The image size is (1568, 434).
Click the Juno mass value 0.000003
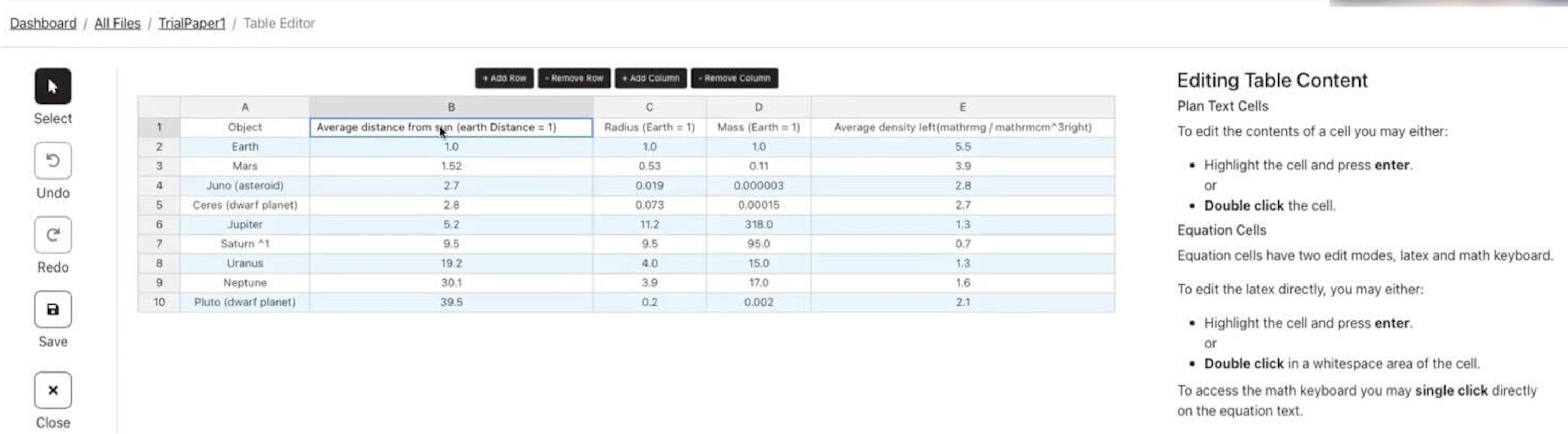coord(758,185)
